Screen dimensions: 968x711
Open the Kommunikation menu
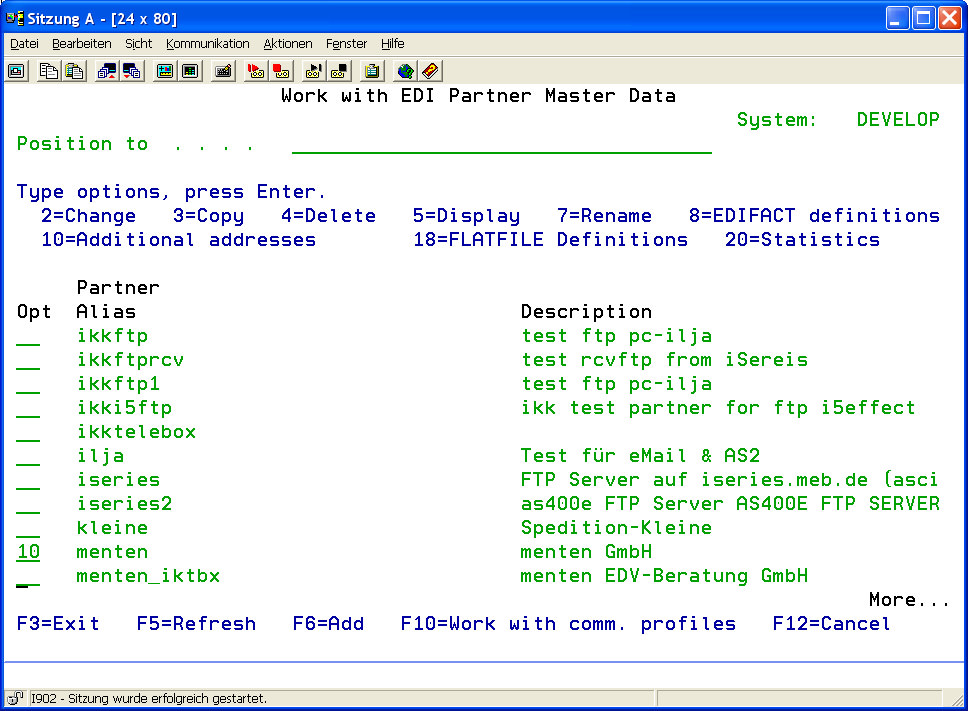tap(208, 44)
